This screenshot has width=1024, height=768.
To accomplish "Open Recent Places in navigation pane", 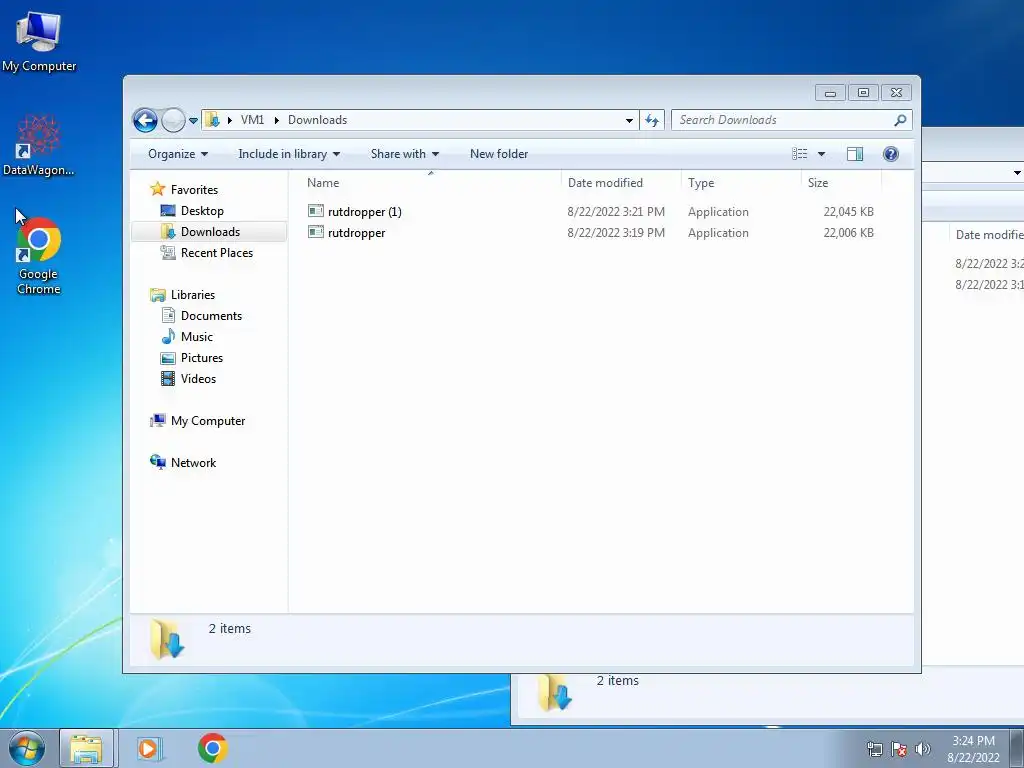I will [217, 253].
